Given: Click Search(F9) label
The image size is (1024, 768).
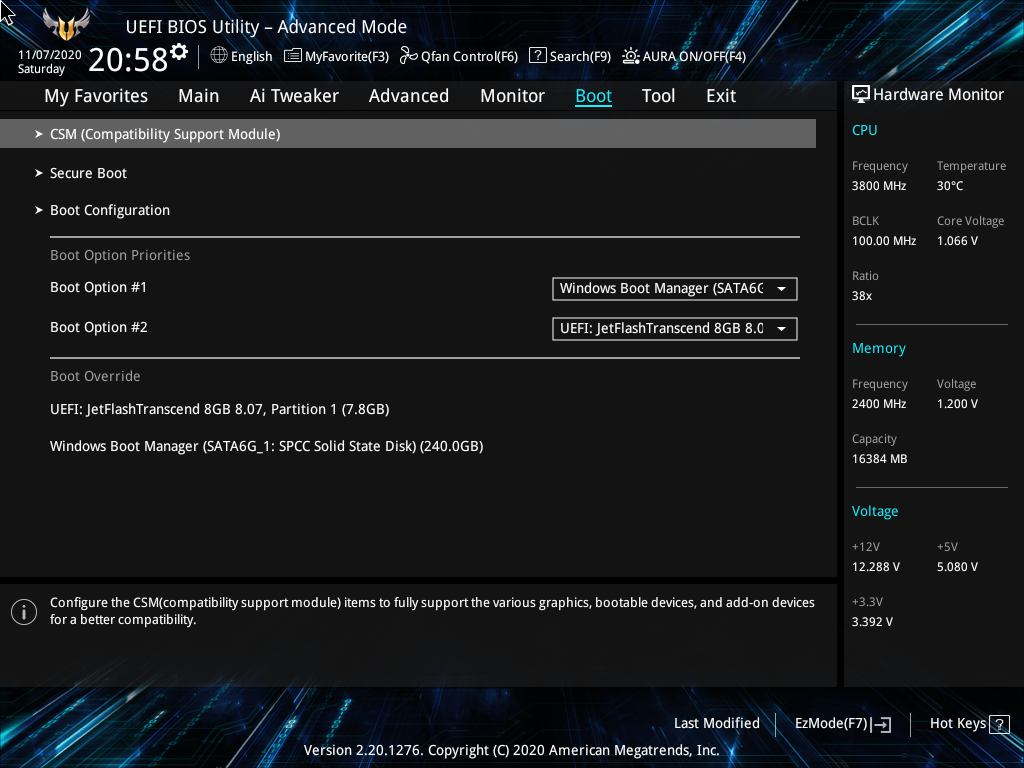Looking at the screenshot, I should [x=580, y=56].
